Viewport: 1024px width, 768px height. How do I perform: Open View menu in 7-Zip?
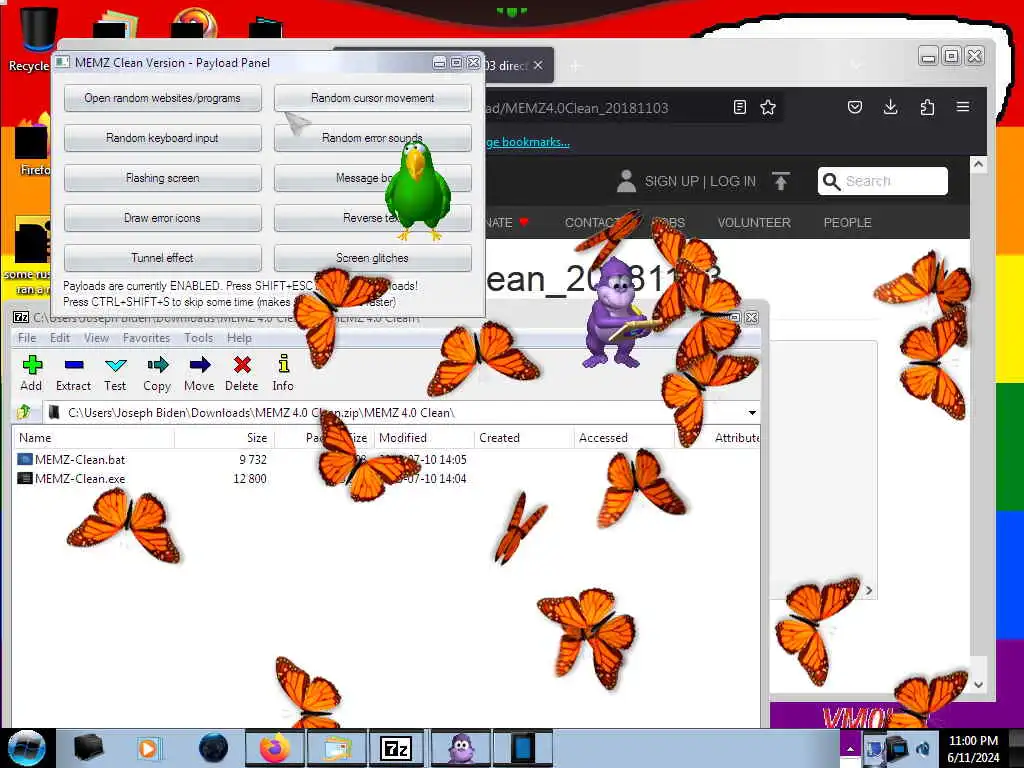click(x=96, y=338)
